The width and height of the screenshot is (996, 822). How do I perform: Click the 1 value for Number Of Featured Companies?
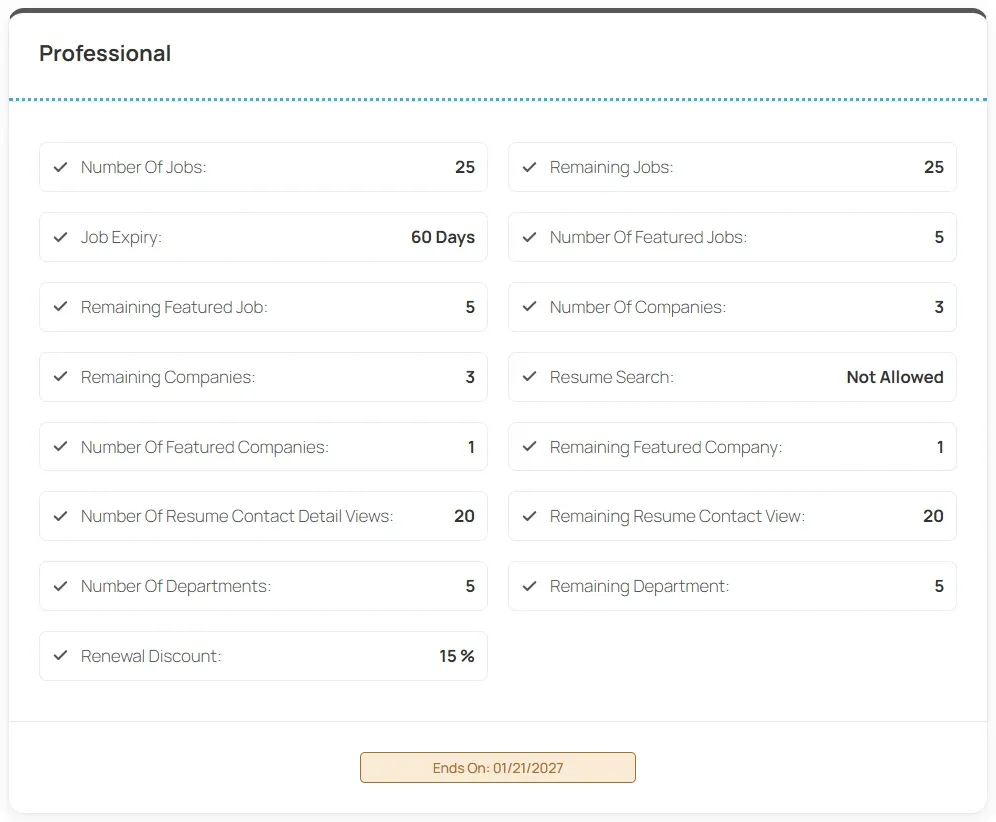471,447
